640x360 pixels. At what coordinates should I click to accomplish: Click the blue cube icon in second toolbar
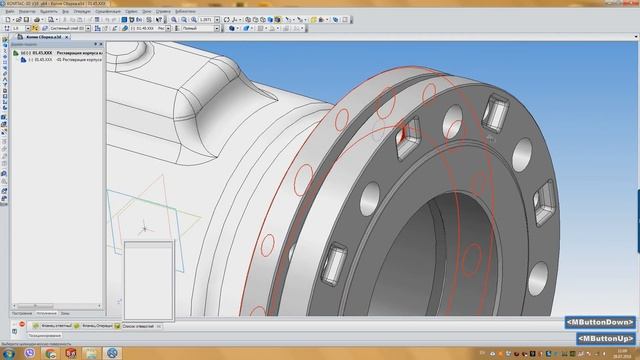coord(232,28)
